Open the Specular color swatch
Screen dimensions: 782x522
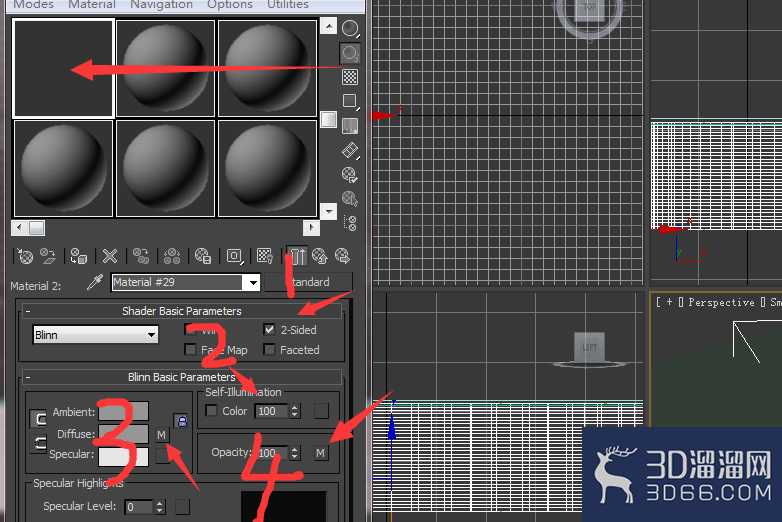(x=123, y=457)
